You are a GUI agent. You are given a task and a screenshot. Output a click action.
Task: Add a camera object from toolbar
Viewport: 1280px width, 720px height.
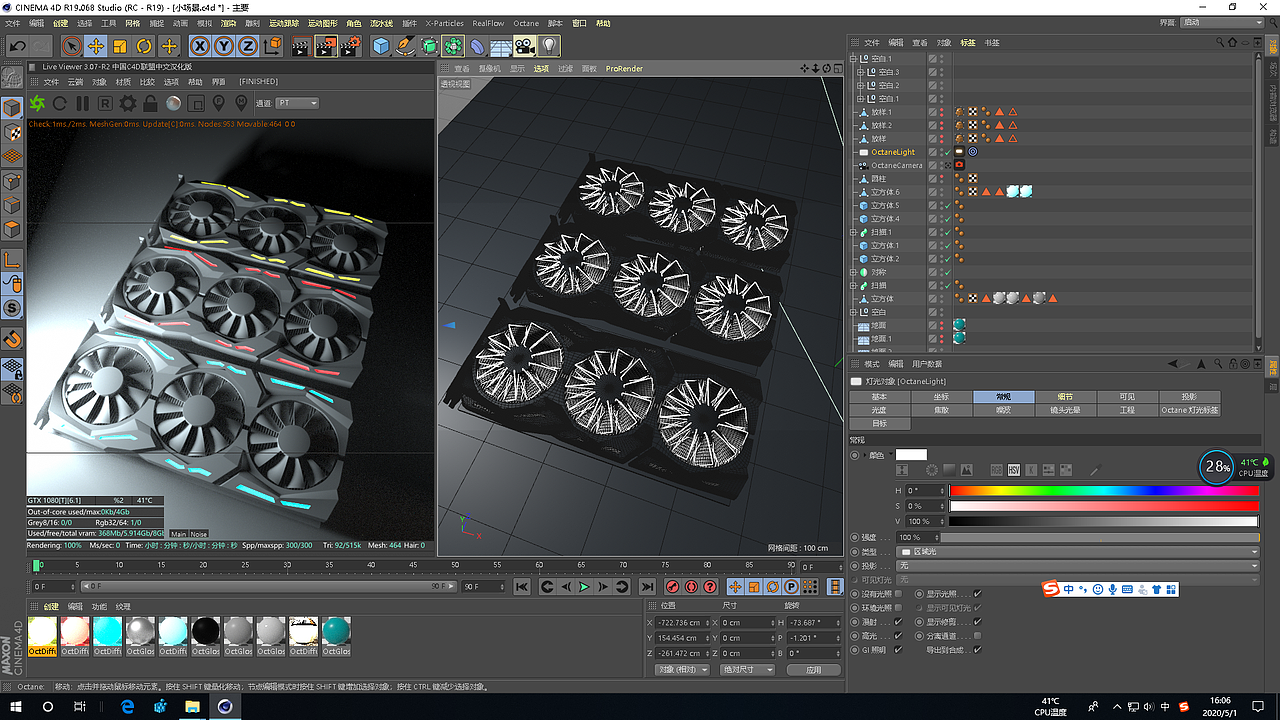(525, 46)
